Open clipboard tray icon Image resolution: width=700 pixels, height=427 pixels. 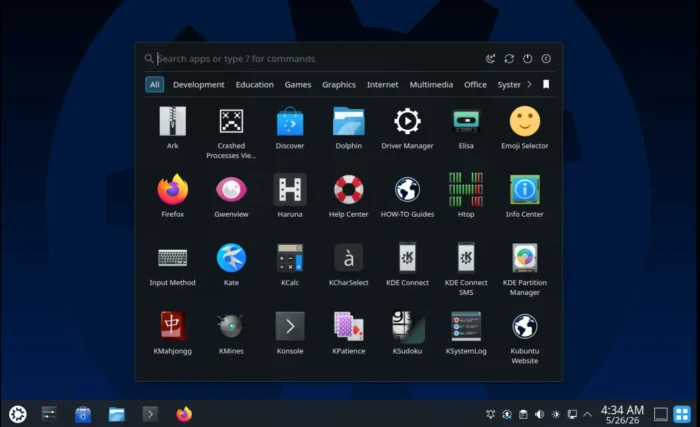523,414
